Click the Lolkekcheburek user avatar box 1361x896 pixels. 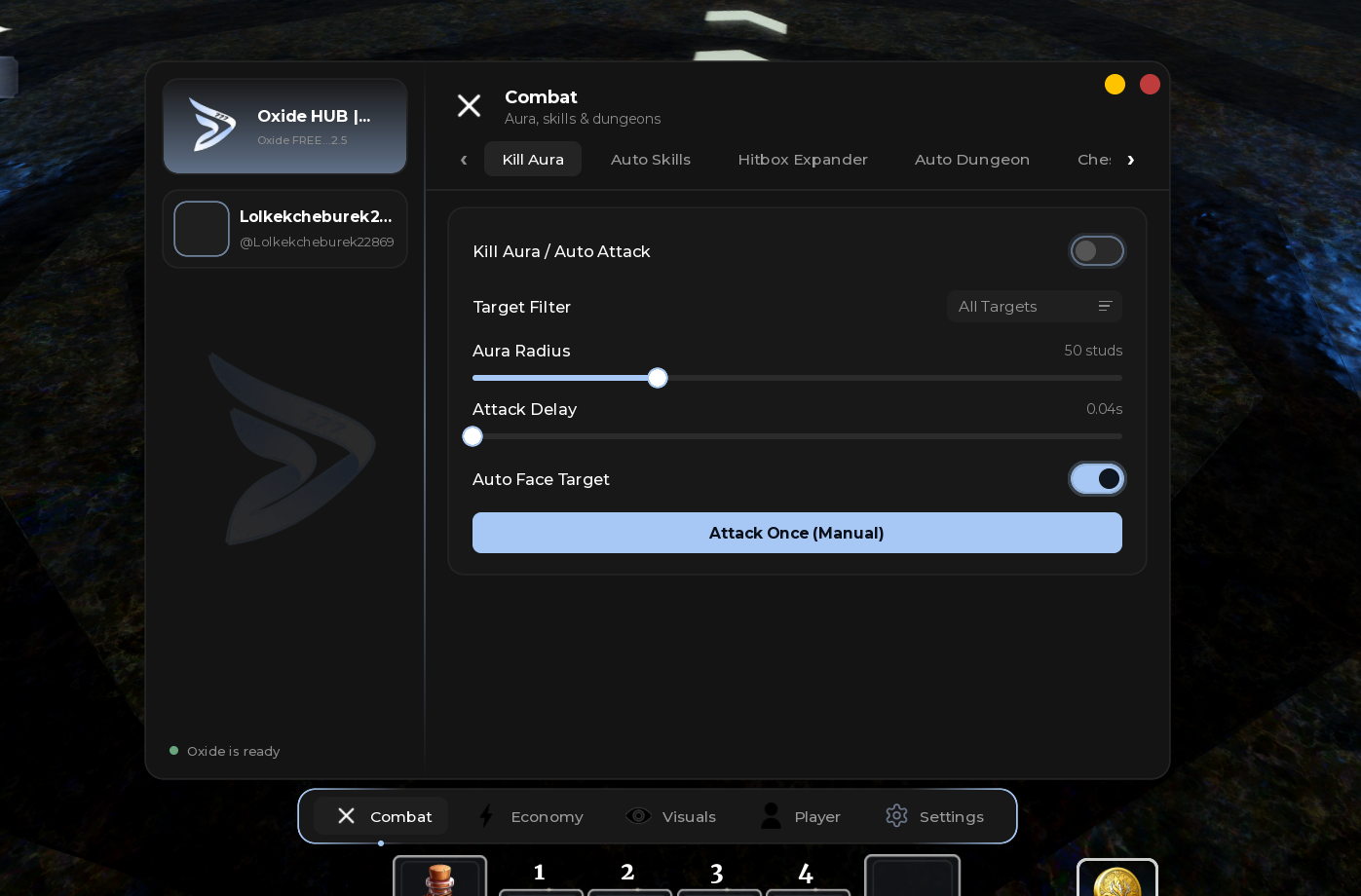pos(202,229)
